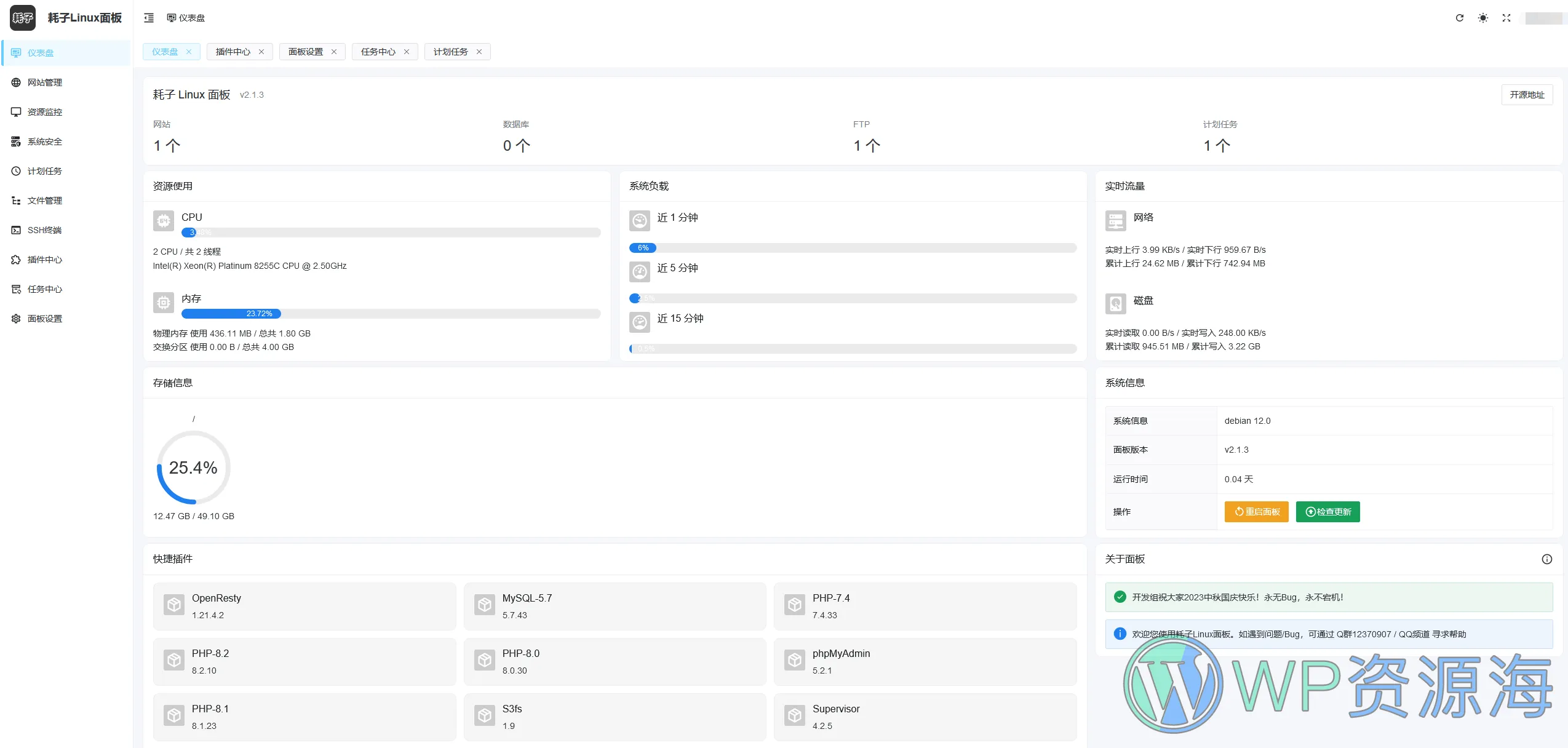Open the phpMyAdmin plugin card
Image resolution: width=1568 pixels, height=748 pixels.
(925, 662)
